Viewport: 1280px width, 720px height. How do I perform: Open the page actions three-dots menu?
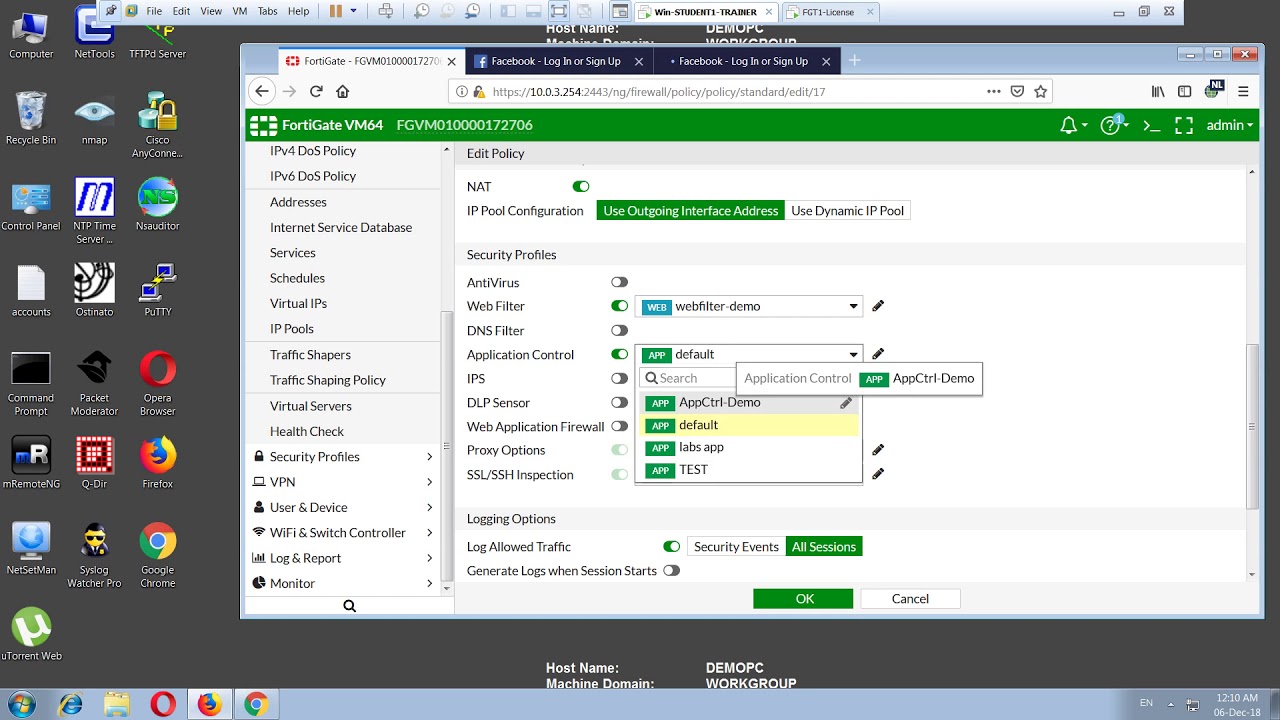click(x=993, y=91)
